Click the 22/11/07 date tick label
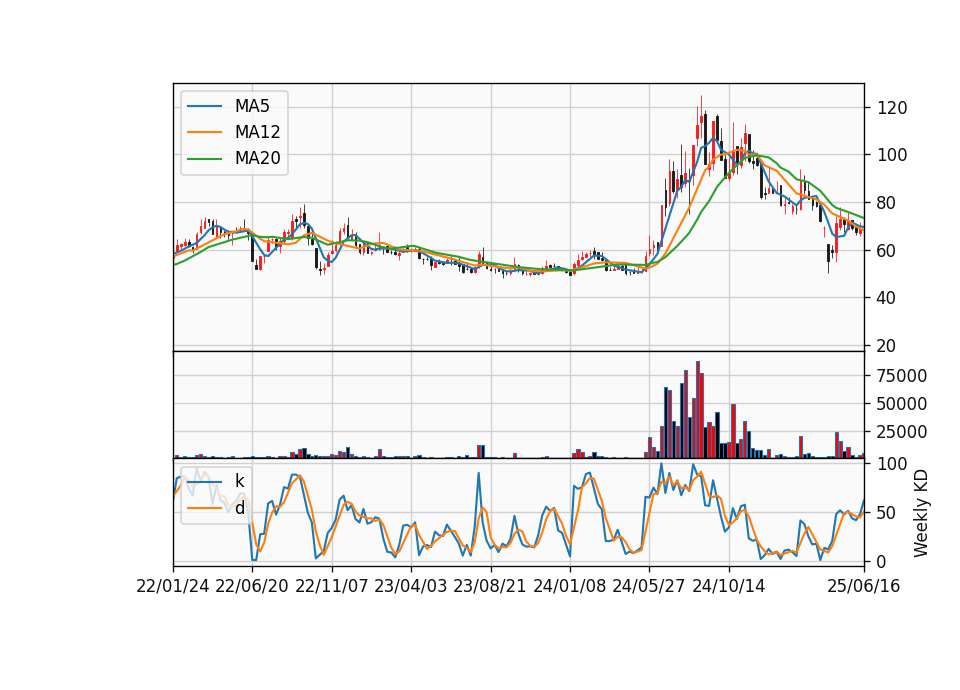This screenshot has height=690, width=960. tap(332, 587)
